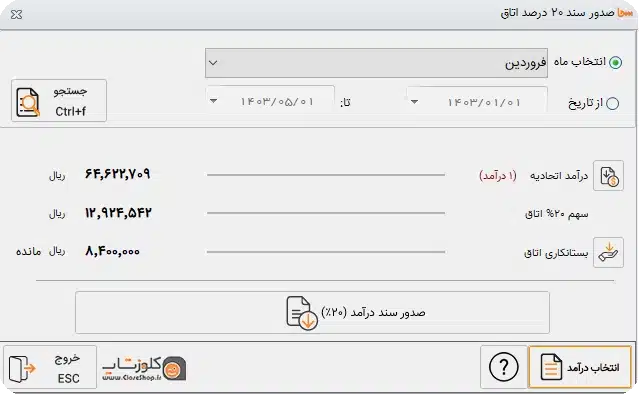Select the از تاریخ radio button
This screenshot has width=639, height=394.
tap(612, 103)
